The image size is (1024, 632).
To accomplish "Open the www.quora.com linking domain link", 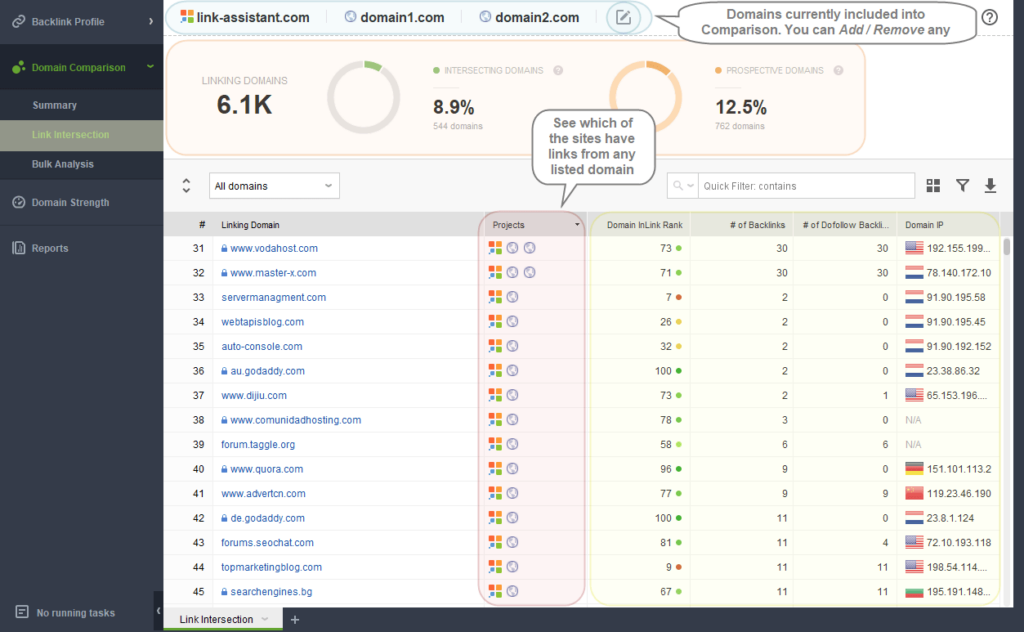I will pyautogui.click(x=266, y=469).
